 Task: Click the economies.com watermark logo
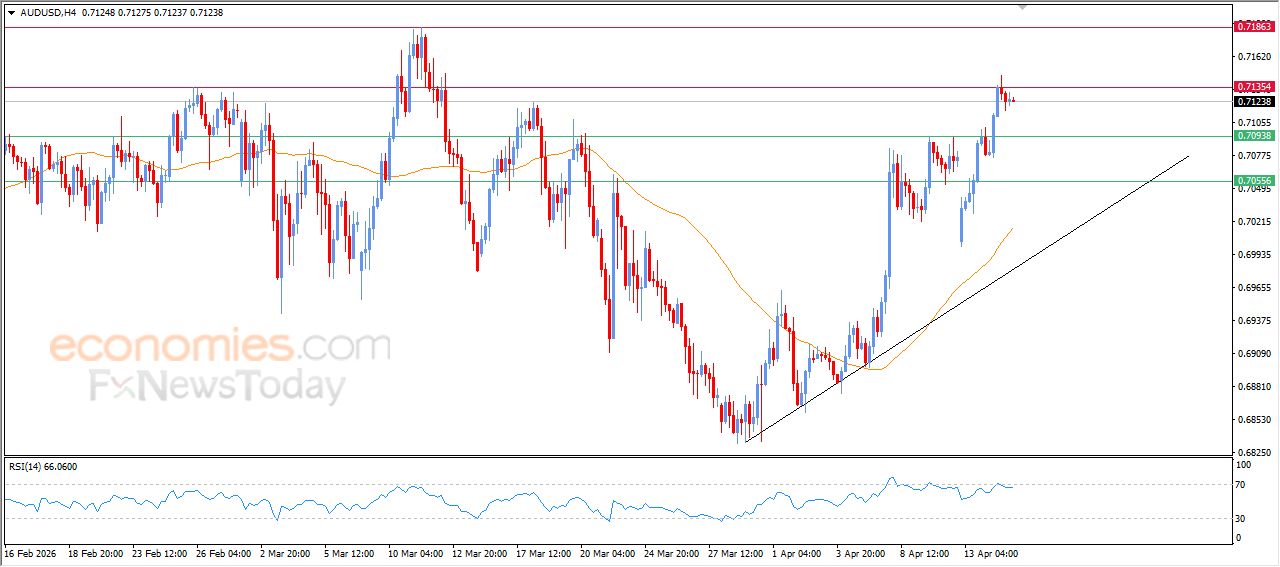click(x=220, y=347)
